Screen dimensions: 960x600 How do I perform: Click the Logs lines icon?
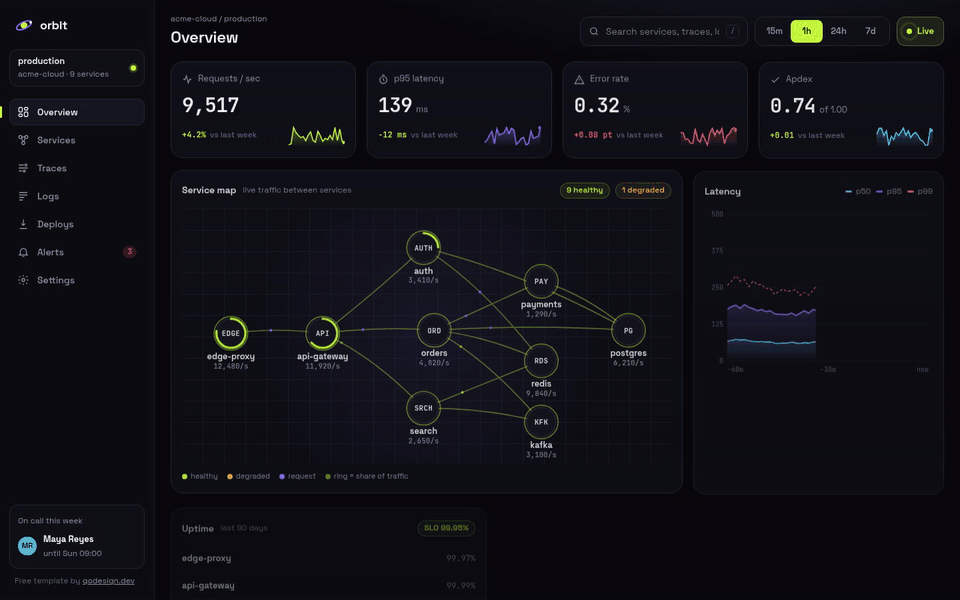(x=23, y=197)
